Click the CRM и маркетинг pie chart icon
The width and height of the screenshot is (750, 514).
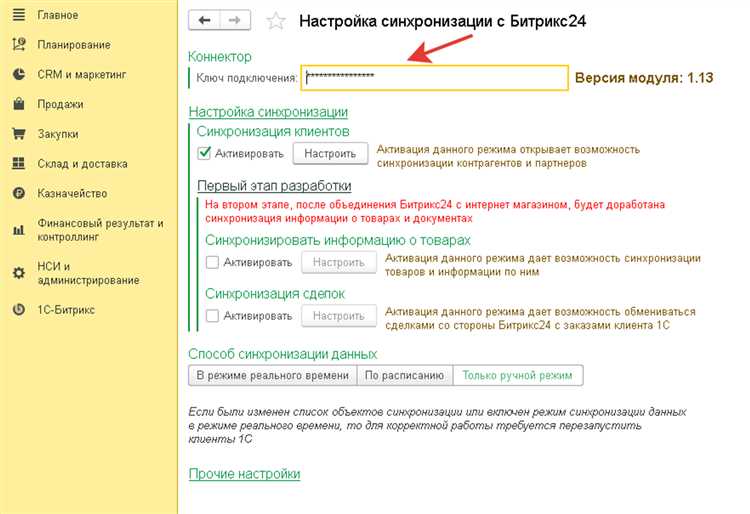pyautogui.click(x=19, y=74)
